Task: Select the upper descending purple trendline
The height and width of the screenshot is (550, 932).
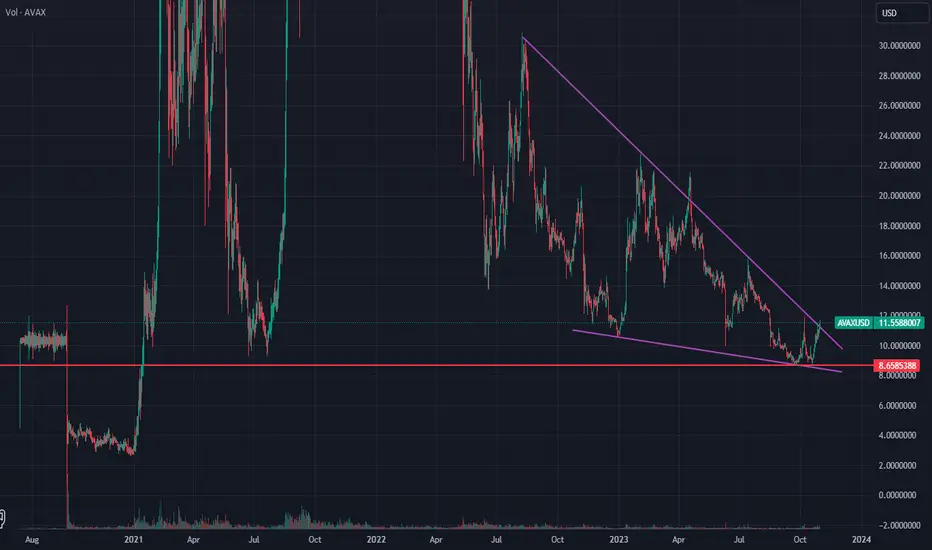Action: (x=684, y=194)
